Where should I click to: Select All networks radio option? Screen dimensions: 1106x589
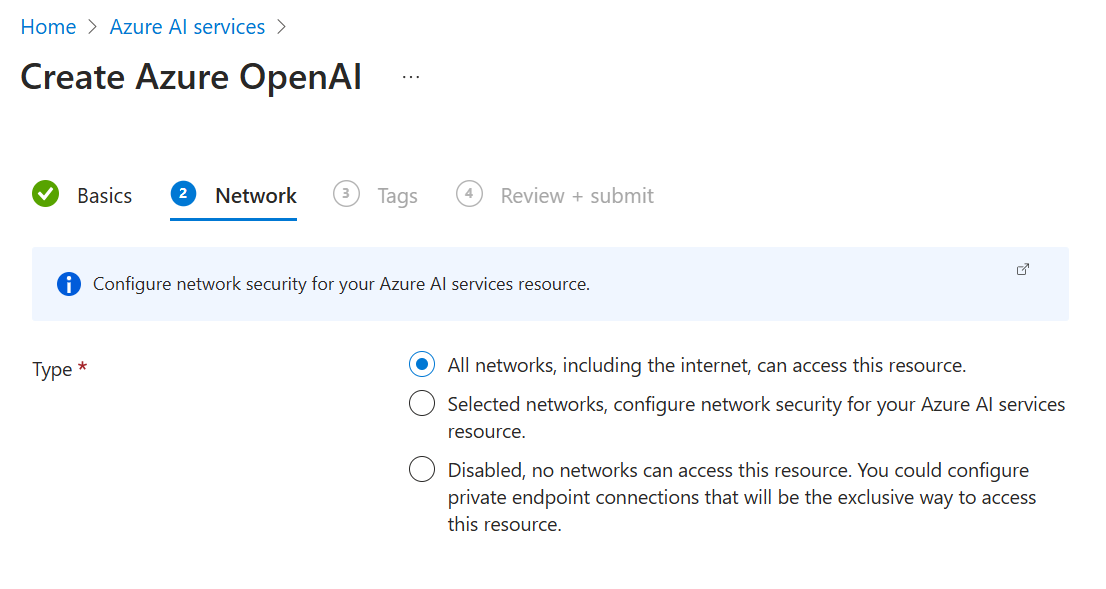pyautogui.click(x=422, y=365)
